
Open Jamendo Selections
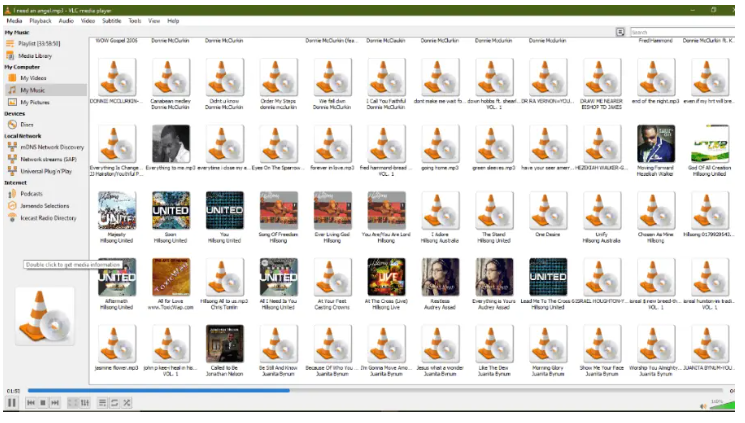pos(46,206)
